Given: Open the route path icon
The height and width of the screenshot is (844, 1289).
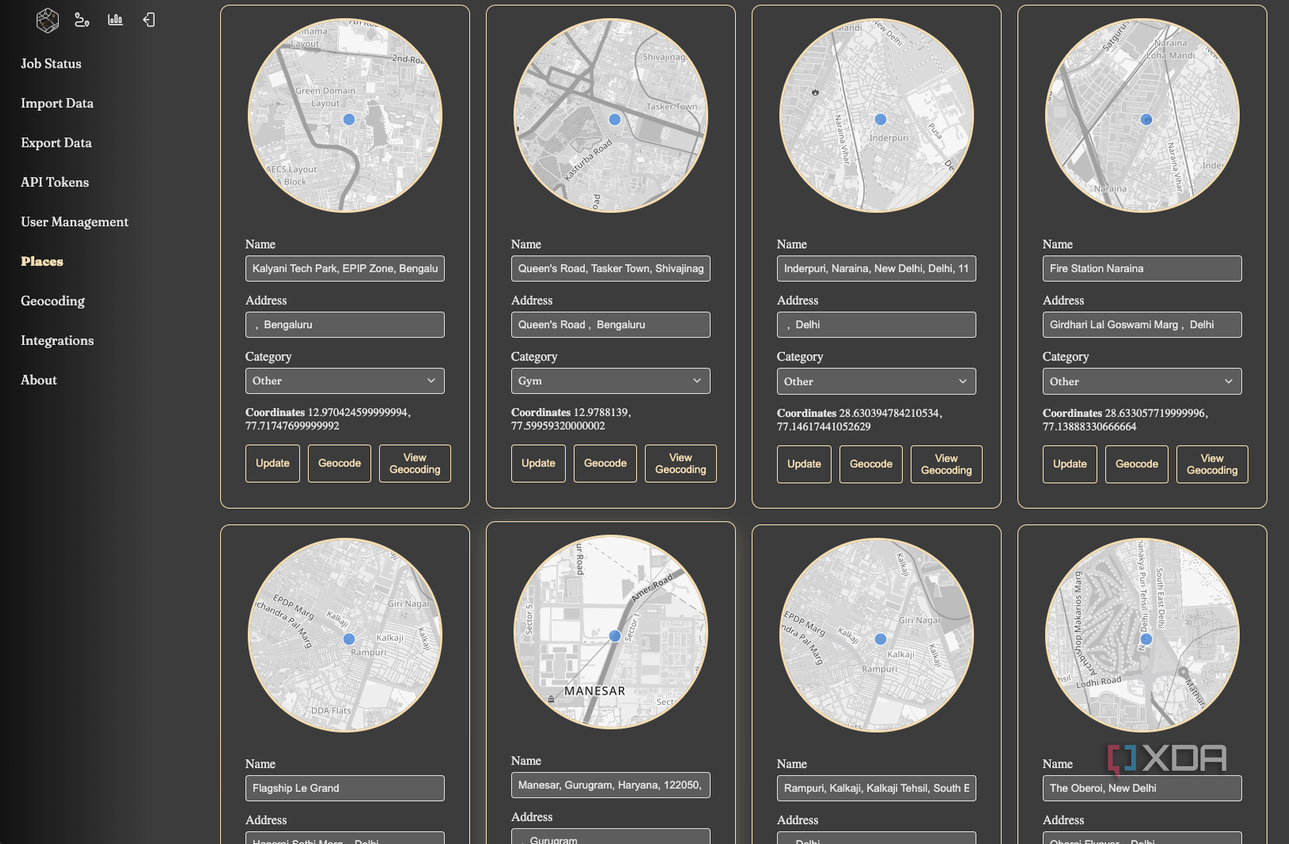Looking at the screenshot, I should click(82, 20).
